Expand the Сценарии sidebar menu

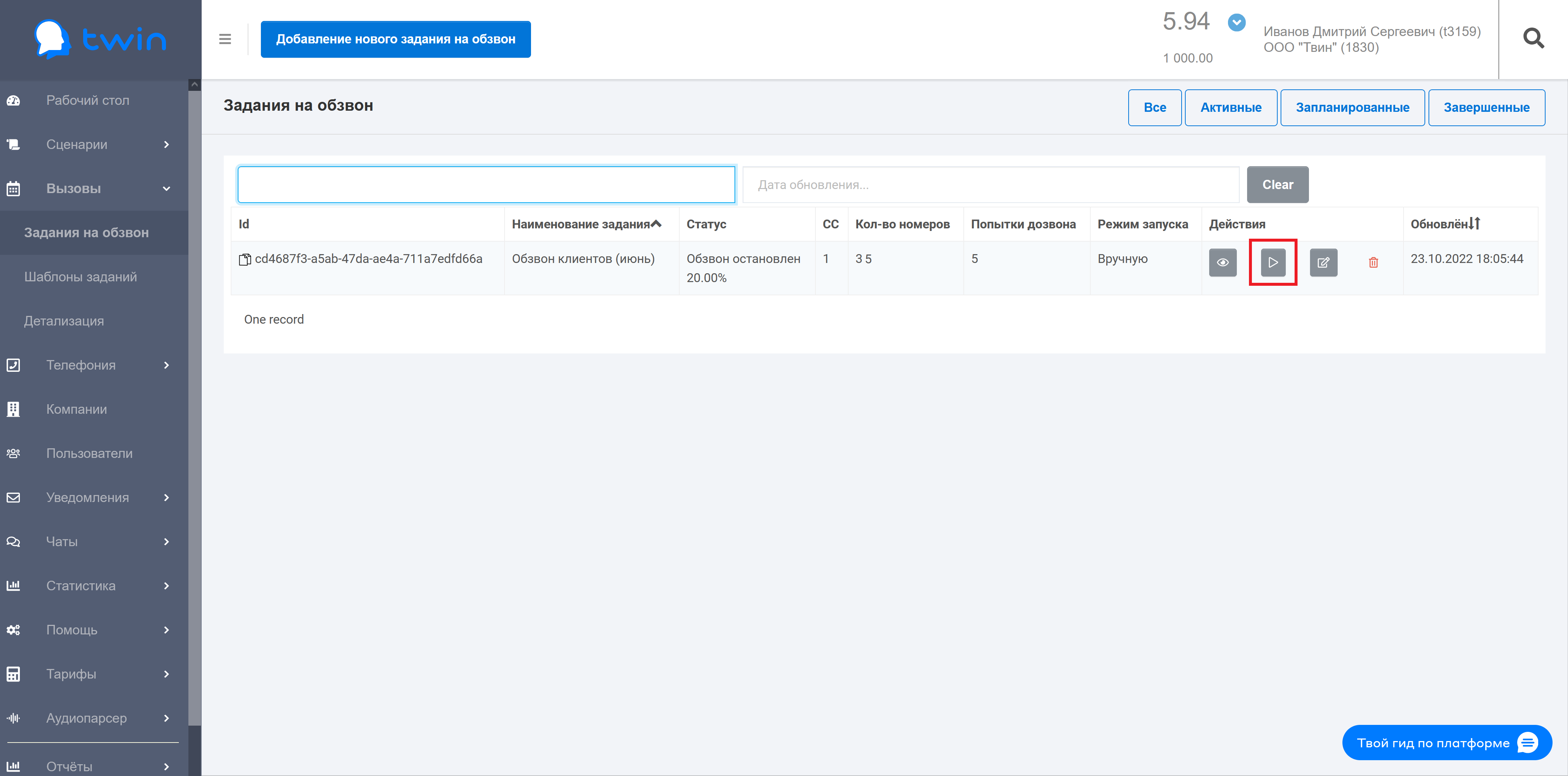click(88, 144)
